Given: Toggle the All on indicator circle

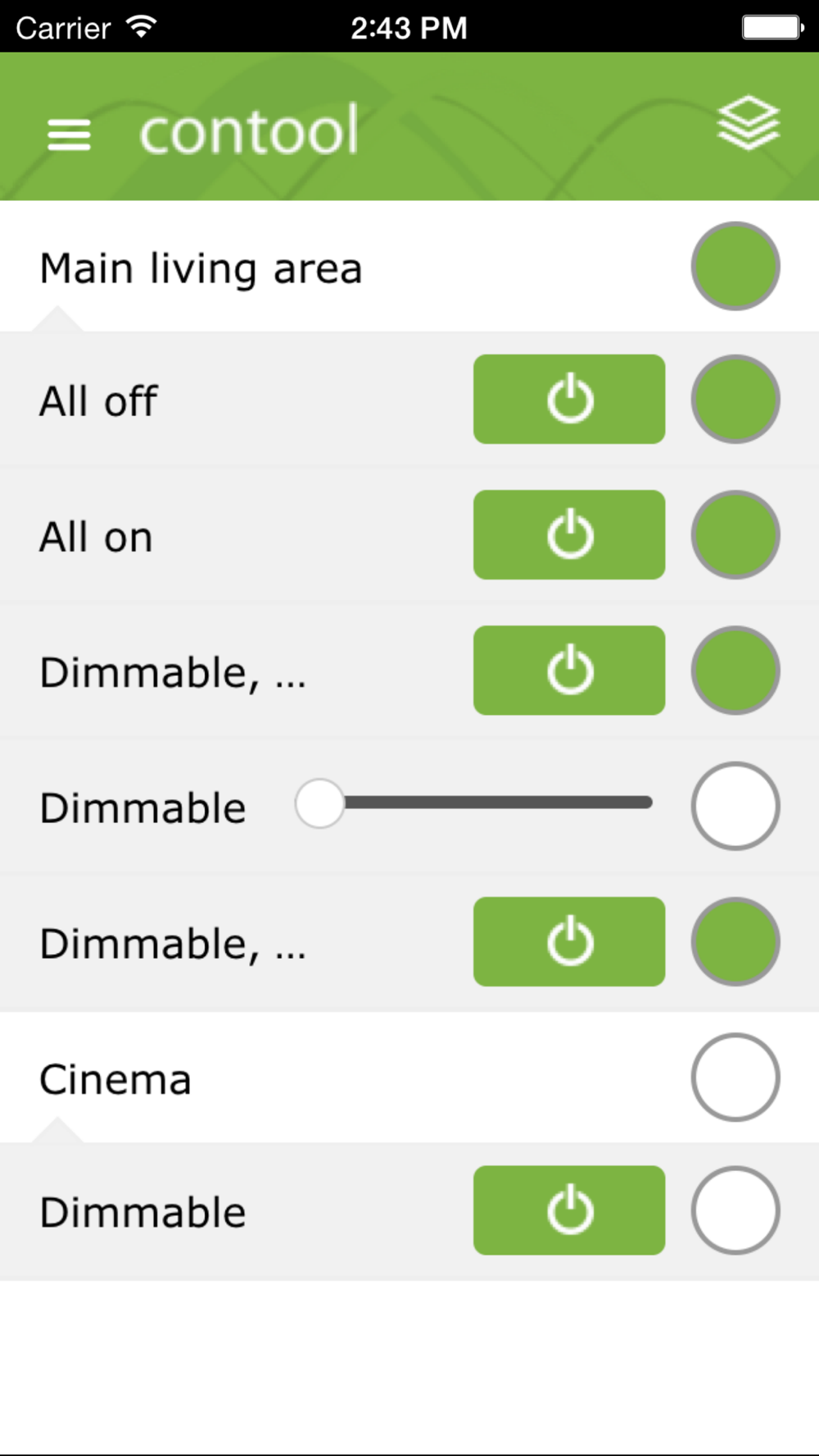Looking at the screenshot, I should point(735,535).
